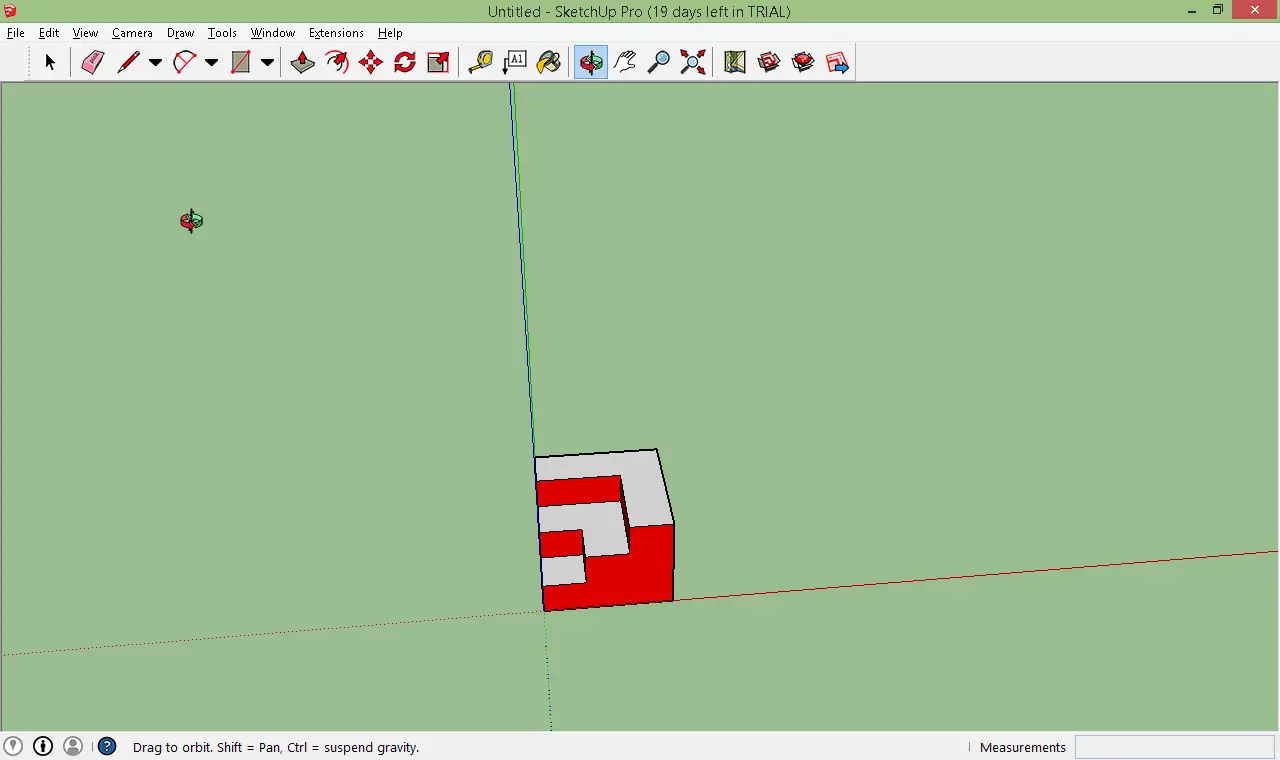The height and width of the screenshot is (760, 1280).
Task: Expand the Rectangle shape dropdown arrow
Action: [x=267, y=62]
